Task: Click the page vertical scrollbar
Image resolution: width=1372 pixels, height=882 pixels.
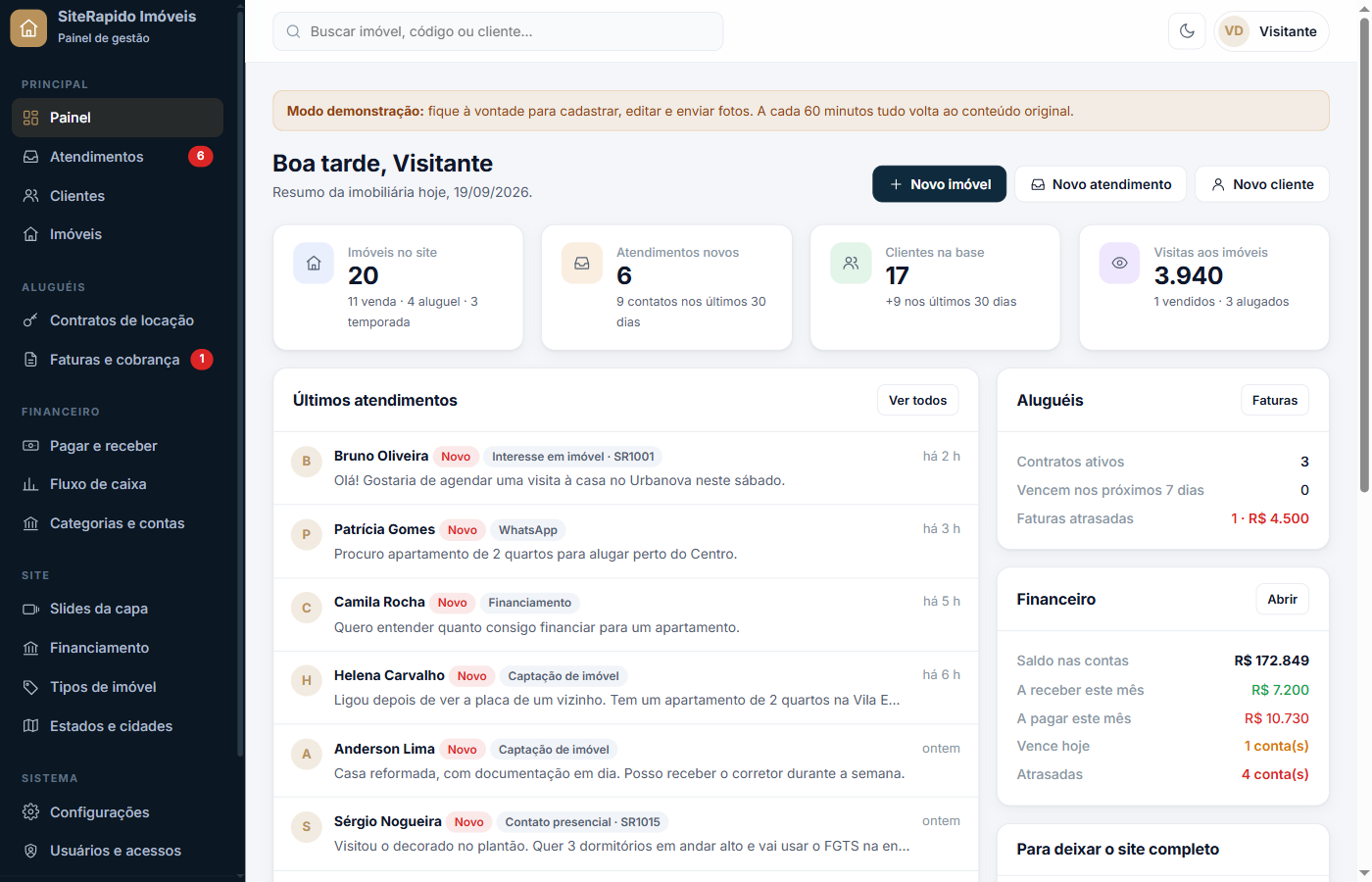Action: [1364, 253]
